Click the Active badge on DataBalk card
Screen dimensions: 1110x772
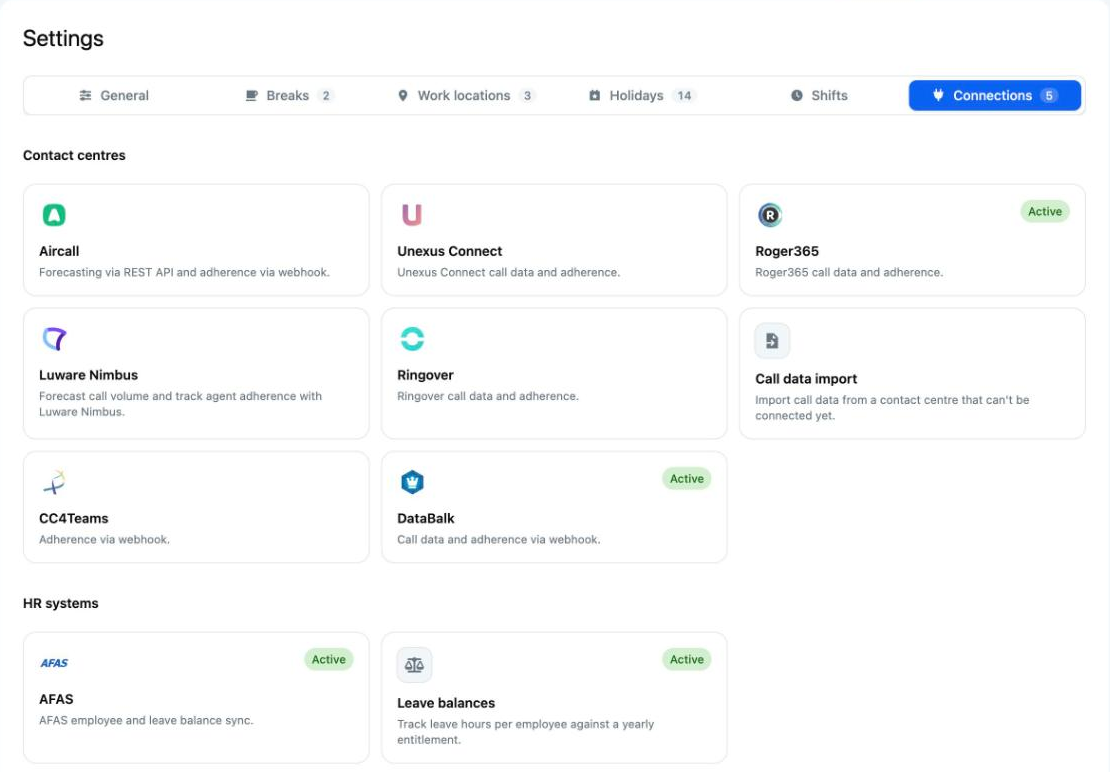coord(687,479)
